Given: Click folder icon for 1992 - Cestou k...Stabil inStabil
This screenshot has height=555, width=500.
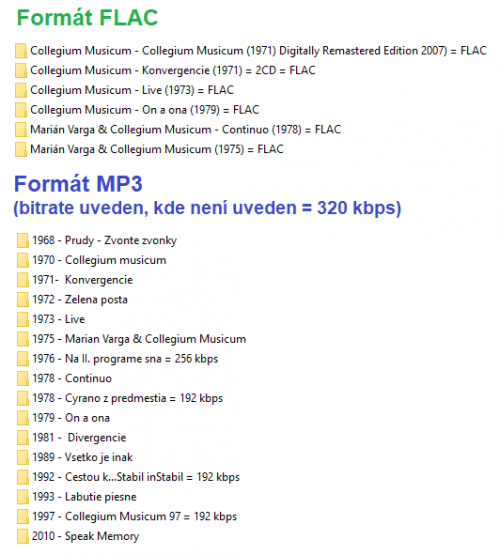Looking at the screenshot, I should click(x=23, y=477).
